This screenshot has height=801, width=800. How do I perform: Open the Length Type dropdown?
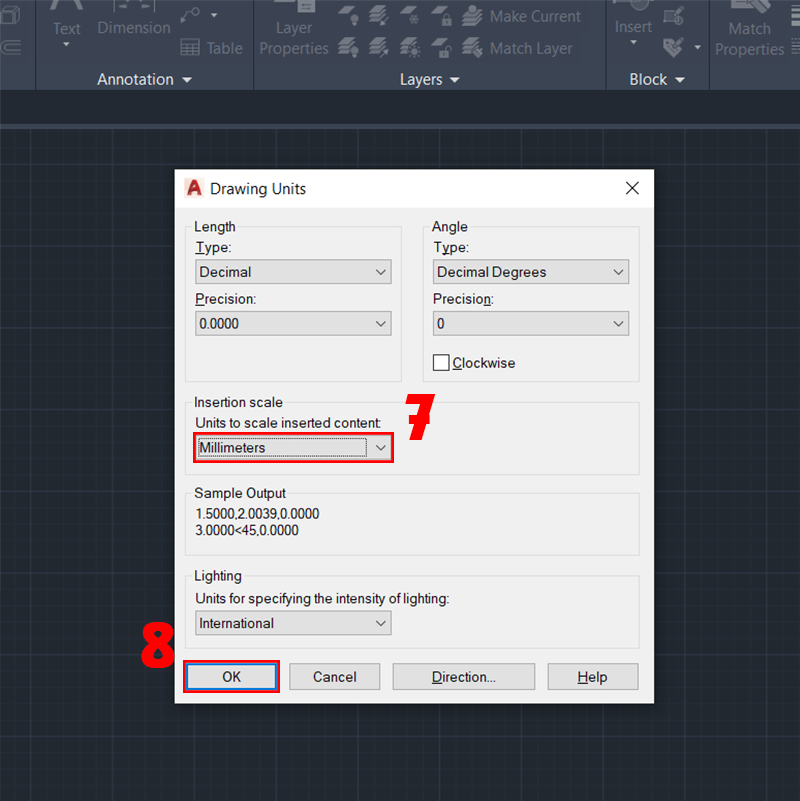(293, 272)
